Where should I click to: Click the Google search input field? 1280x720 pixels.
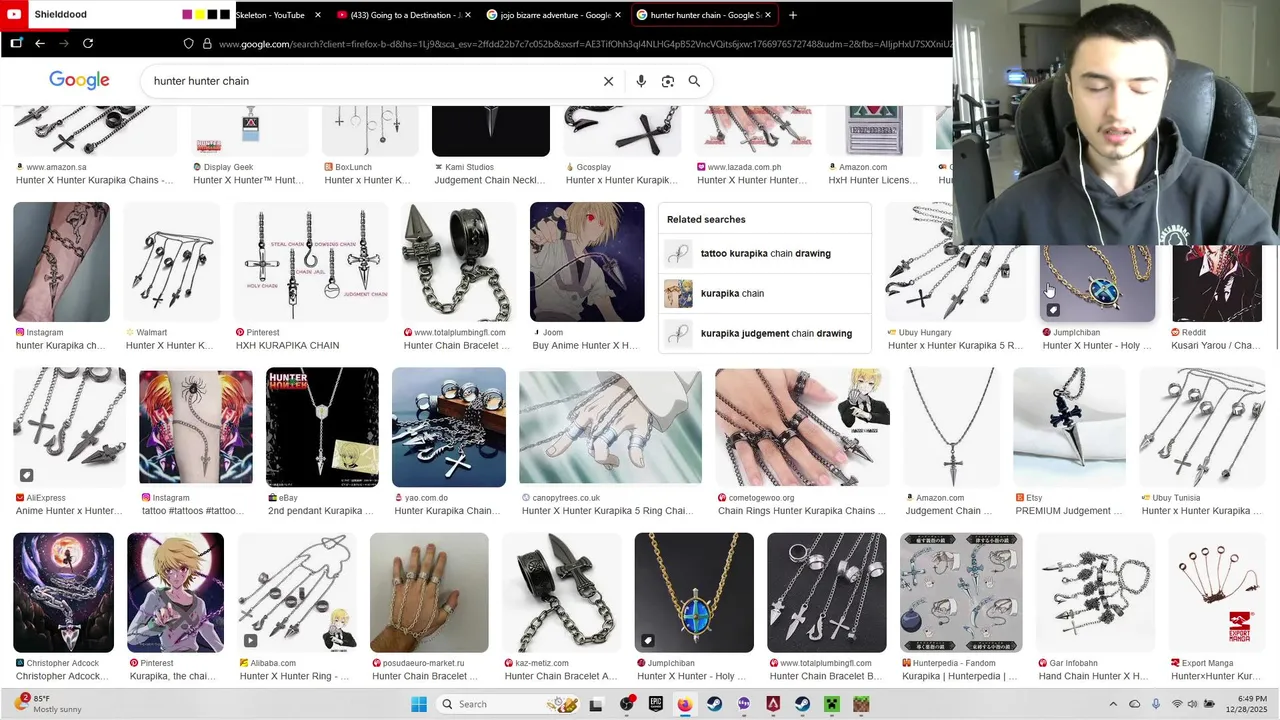[370, 81]
